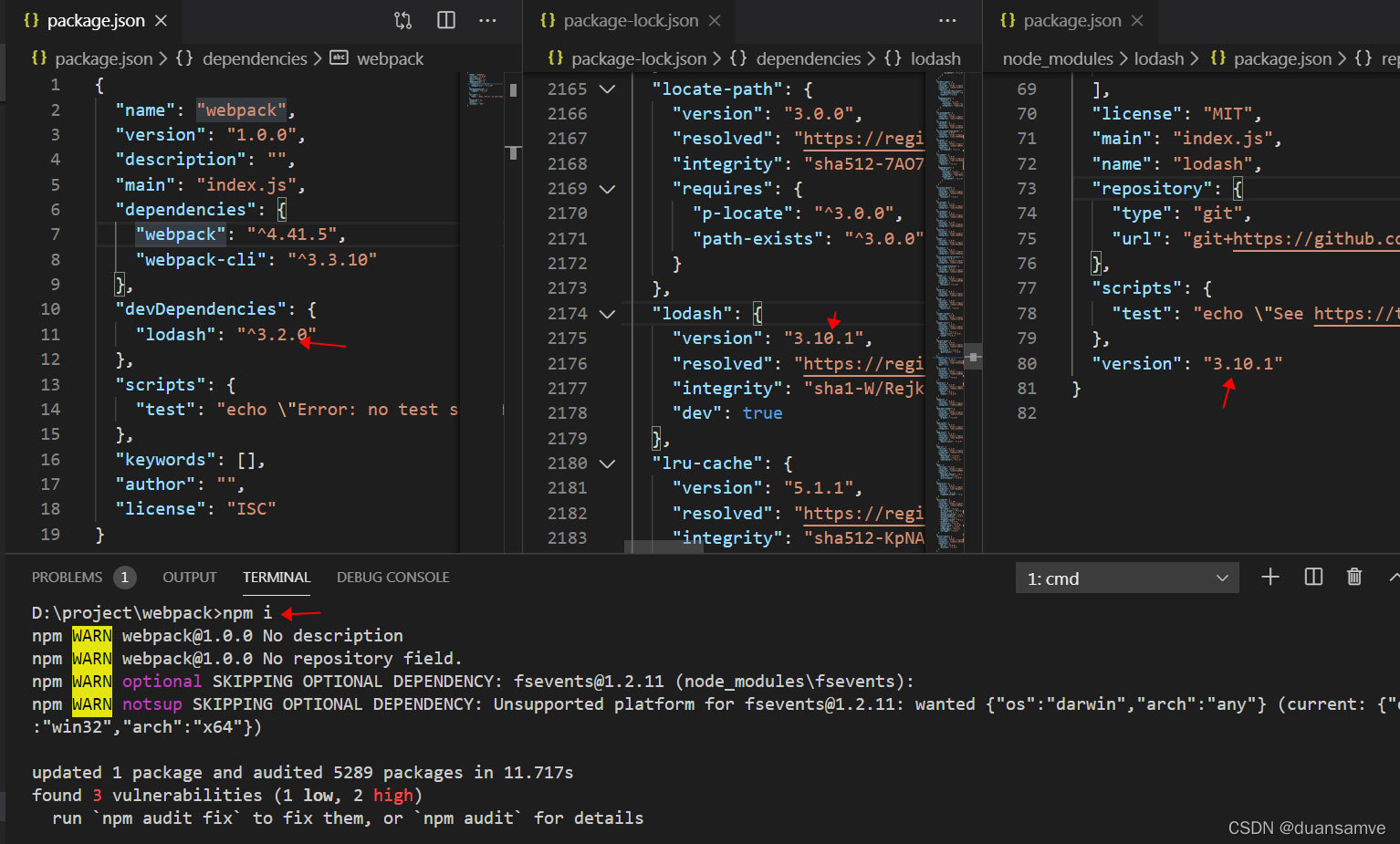Create a new terminal with plus icon
The height and width of the screenshot is (844, 1400).
pyautogui.click(x=1270, y=577)
